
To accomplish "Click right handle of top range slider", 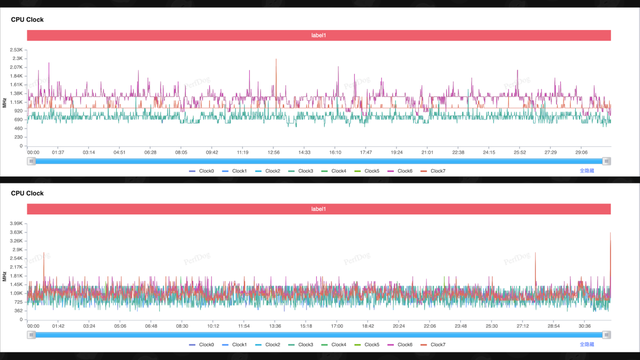I will [607, 161].
